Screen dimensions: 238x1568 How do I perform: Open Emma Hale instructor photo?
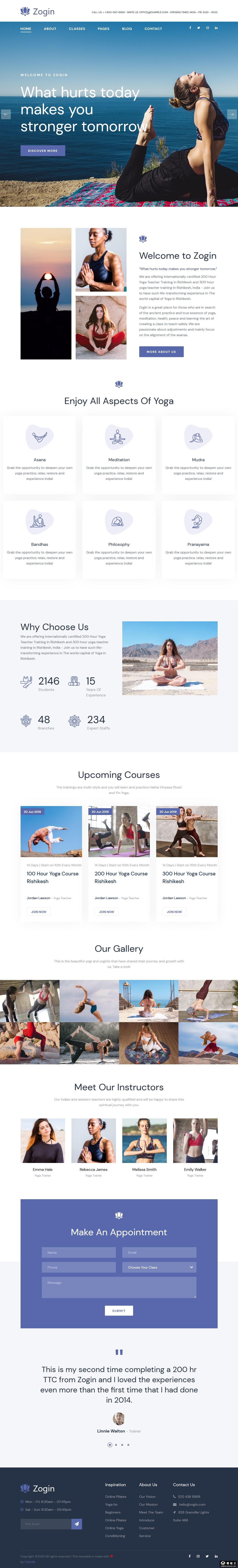pyautogui.click(x=43, y=1140)
